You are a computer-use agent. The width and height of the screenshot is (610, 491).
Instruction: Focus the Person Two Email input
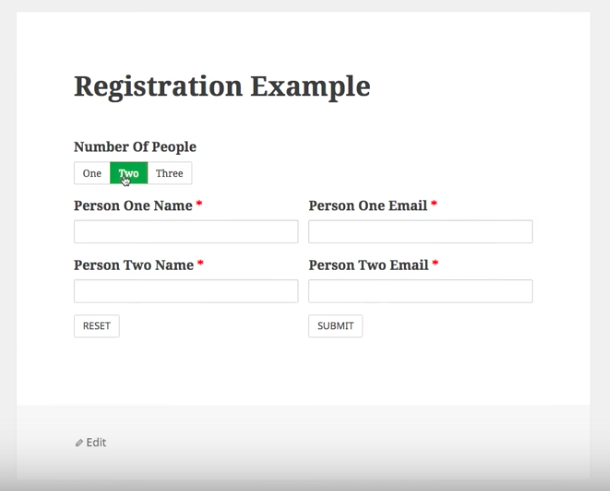pyautogui.click(x=420, y=291)
